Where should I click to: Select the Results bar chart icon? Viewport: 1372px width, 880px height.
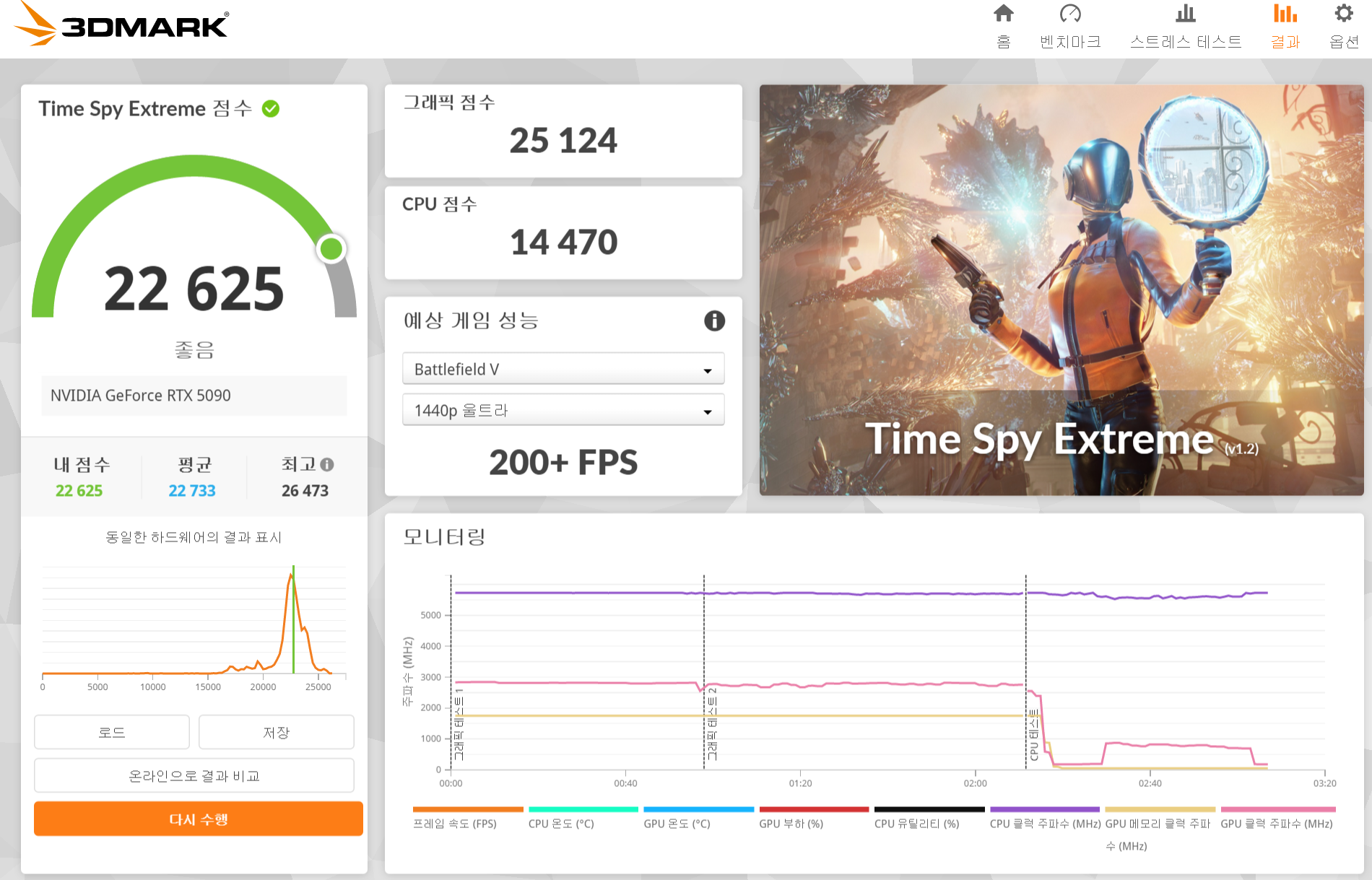point(1285,14)
